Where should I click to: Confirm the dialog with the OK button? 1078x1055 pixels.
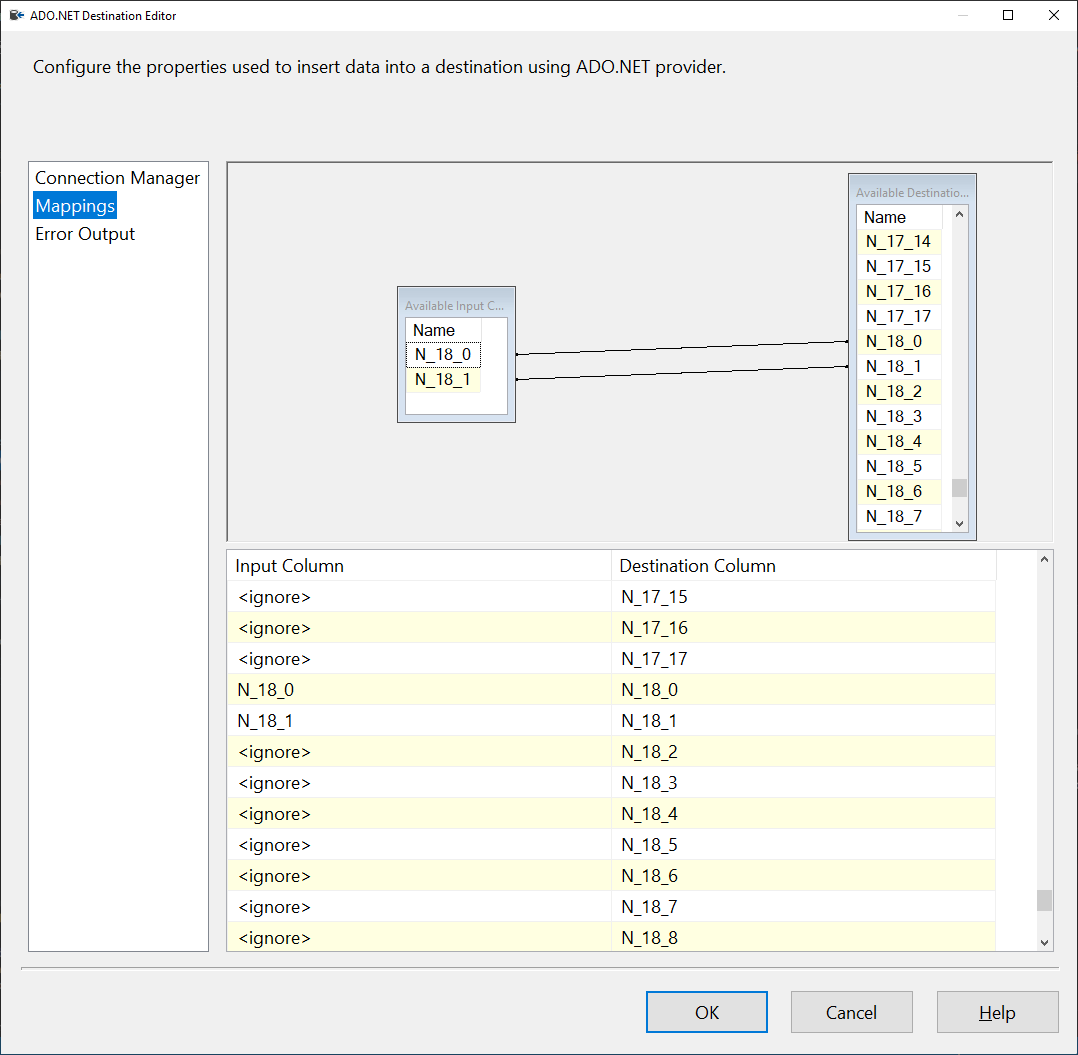coord(707,1012)
